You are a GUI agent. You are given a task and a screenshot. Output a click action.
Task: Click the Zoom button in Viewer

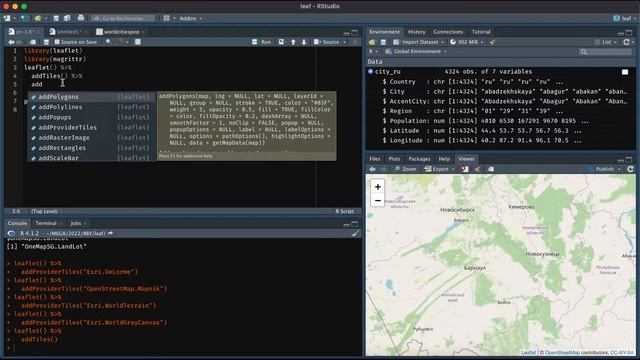coord(405,169)
